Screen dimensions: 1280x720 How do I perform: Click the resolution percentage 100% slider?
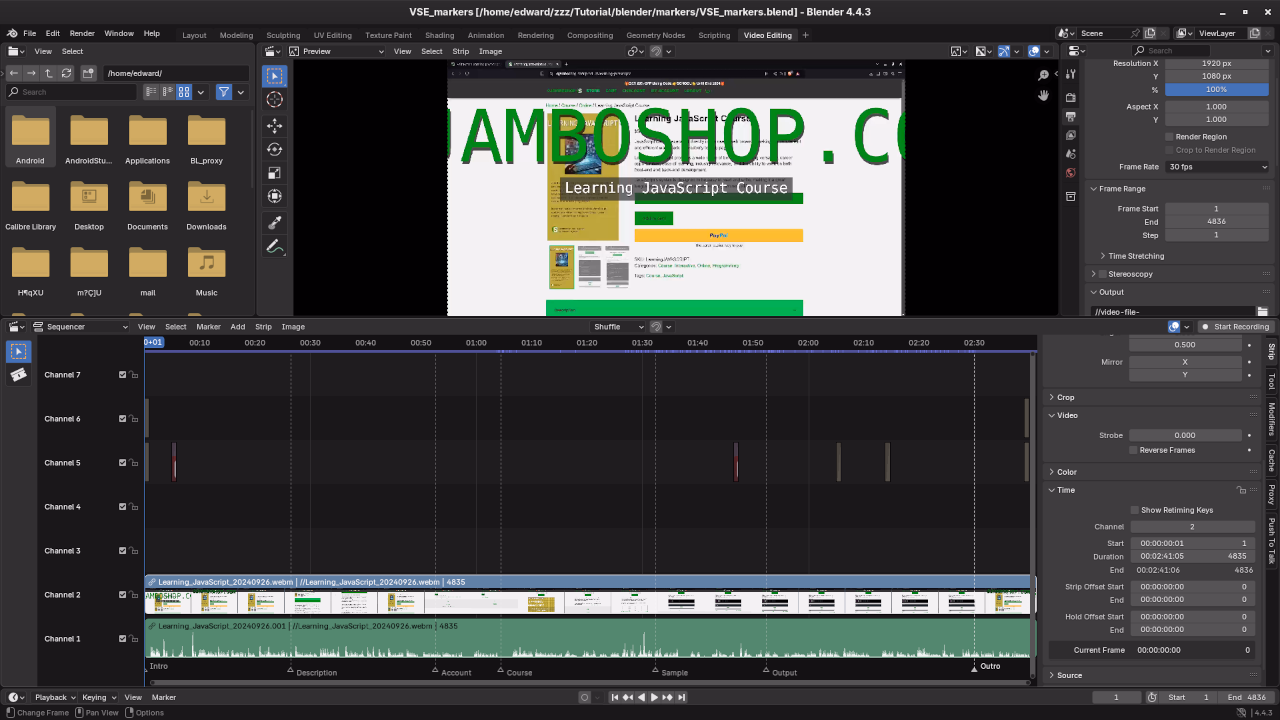coord(1216,89)
